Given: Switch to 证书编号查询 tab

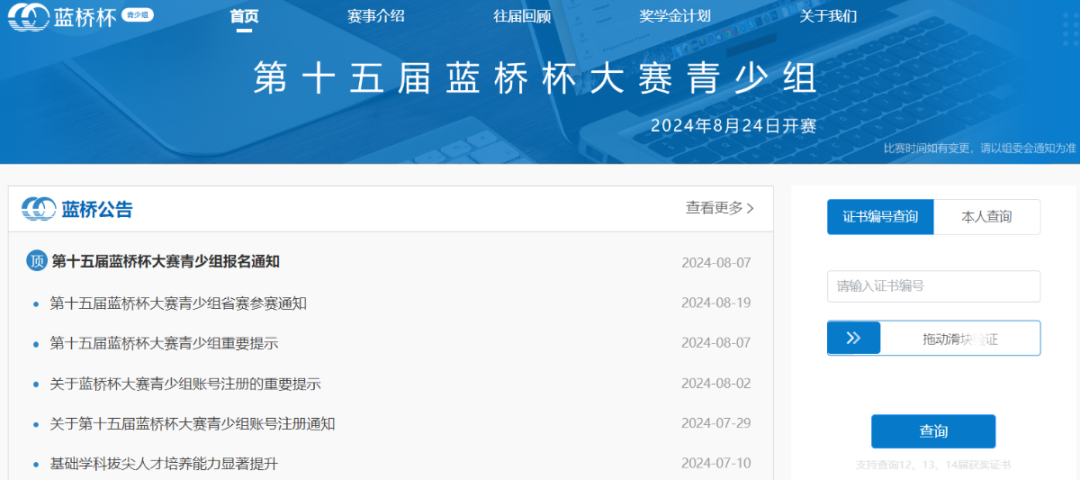Looking at the screenshot, I should click(x=880, y=217).
